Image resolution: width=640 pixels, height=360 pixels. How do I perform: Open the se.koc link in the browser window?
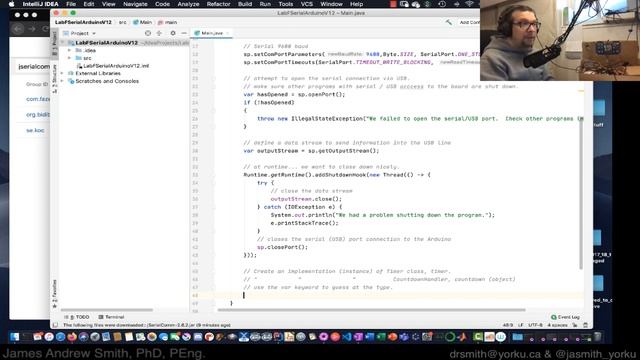tap(35, 130)
